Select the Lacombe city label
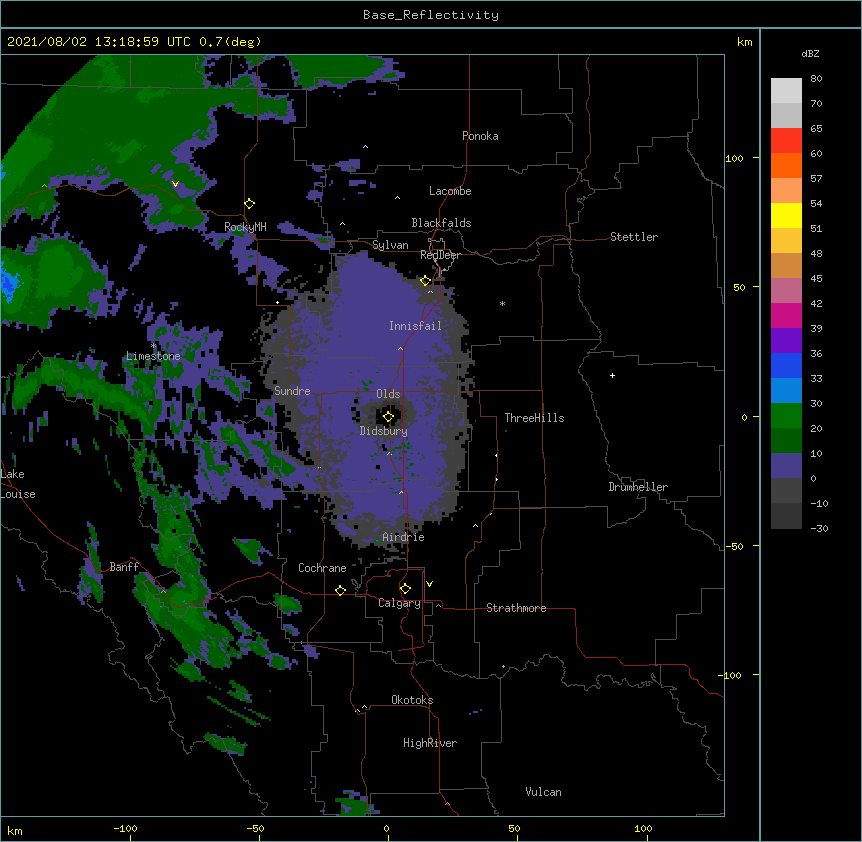 tap(450, 191)
